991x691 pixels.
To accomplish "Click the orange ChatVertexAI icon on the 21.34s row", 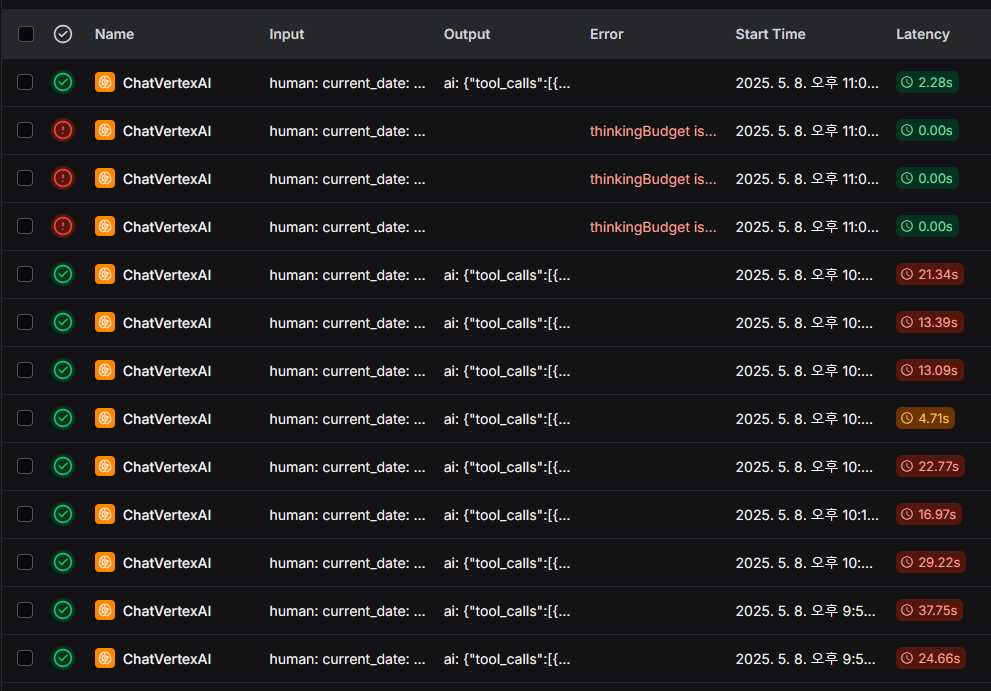I will [x=105, y=274].
